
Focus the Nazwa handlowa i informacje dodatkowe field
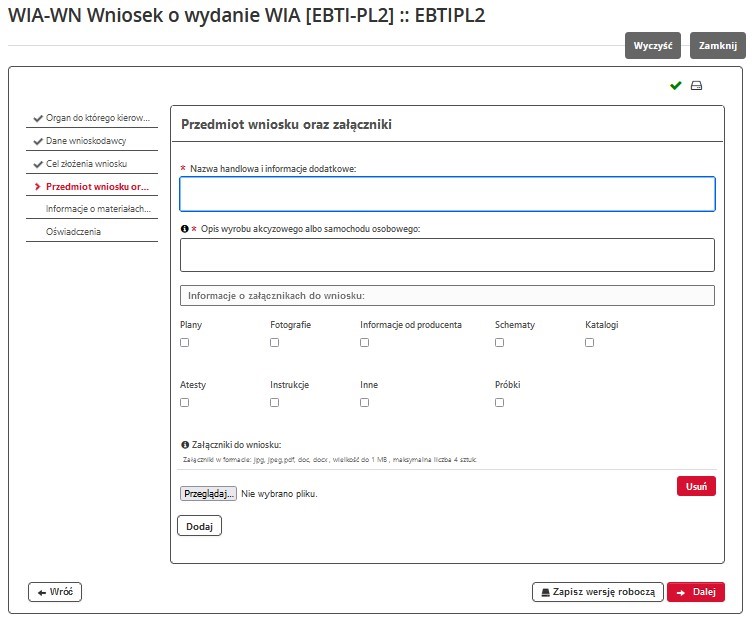447,194
